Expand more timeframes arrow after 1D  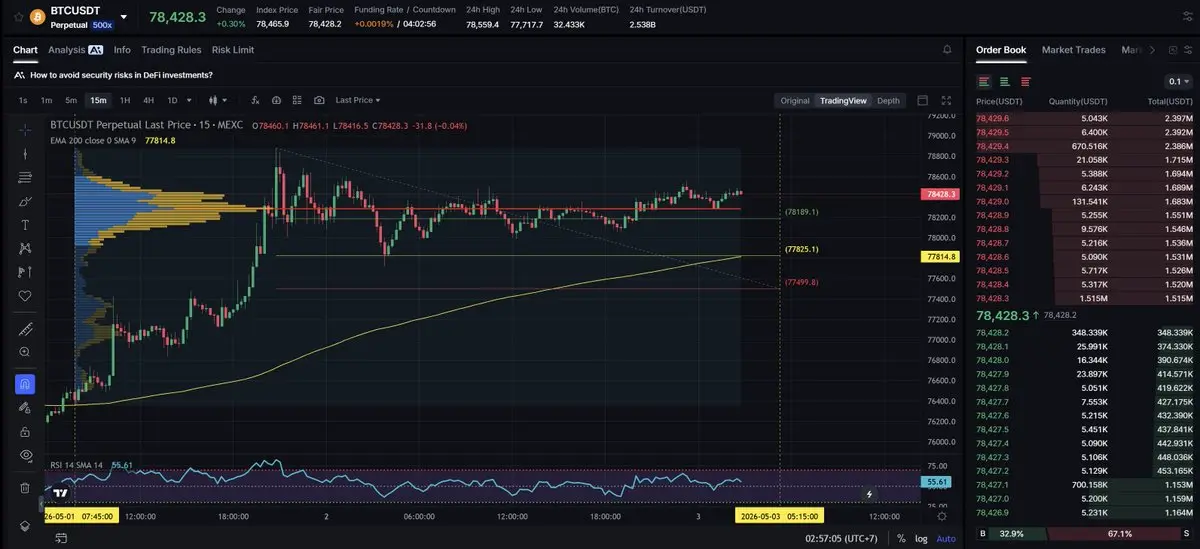pyautogui.click(x=191, y=100)
